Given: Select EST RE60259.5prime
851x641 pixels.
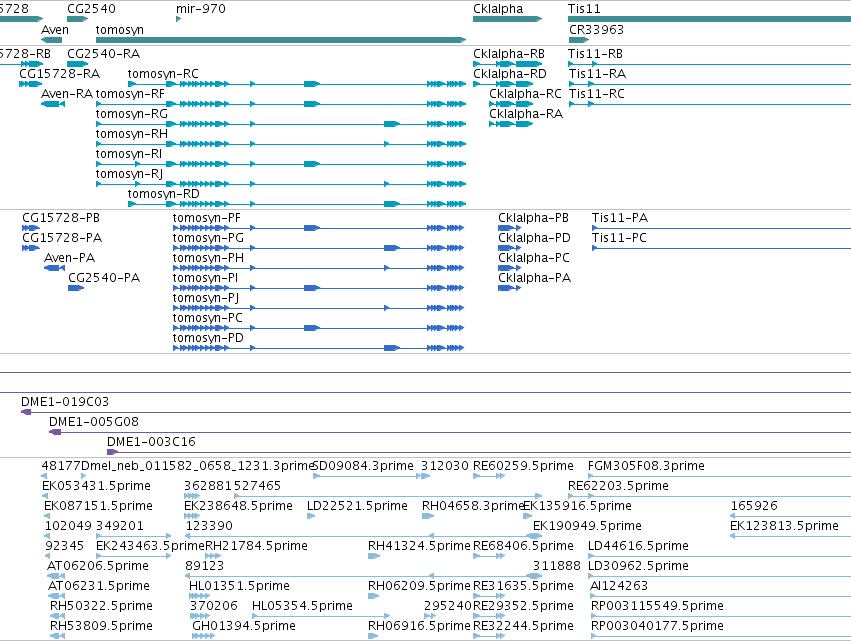Looking at the screenshot, I should [523, 466].
